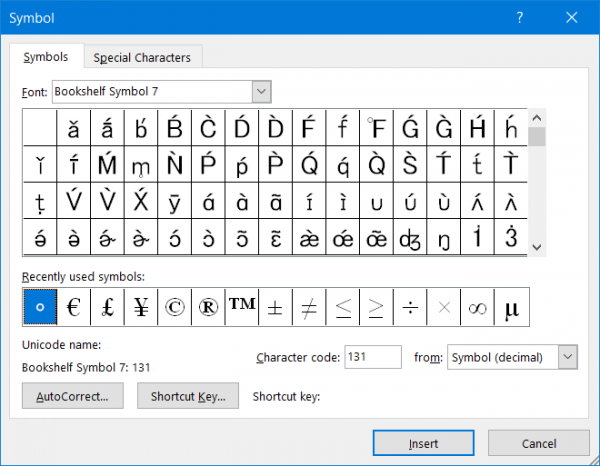This screenshot has height=466, width=600.
Task: Select the infinity symbol
Action: point(478,308)
